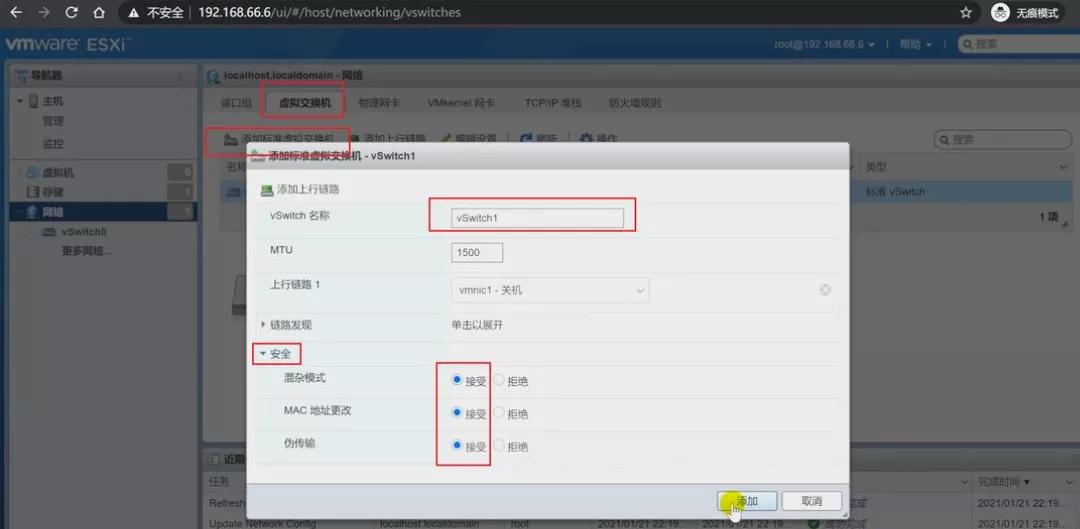The image size is (1080, 529).
Task: Click the 网络 networking globe icon
Action: point(32,211)
